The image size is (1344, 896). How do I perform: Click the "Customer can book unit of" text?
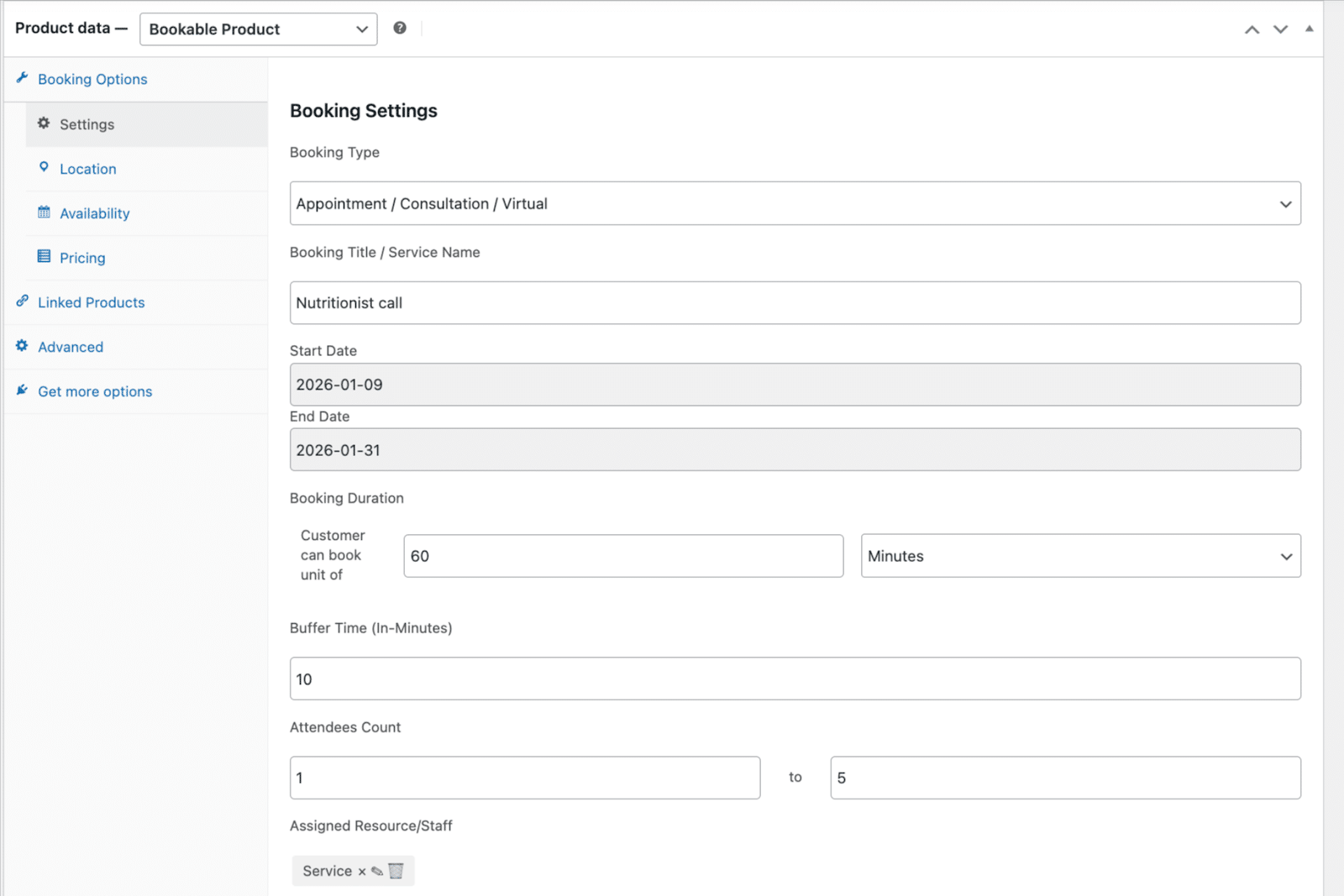333,555
